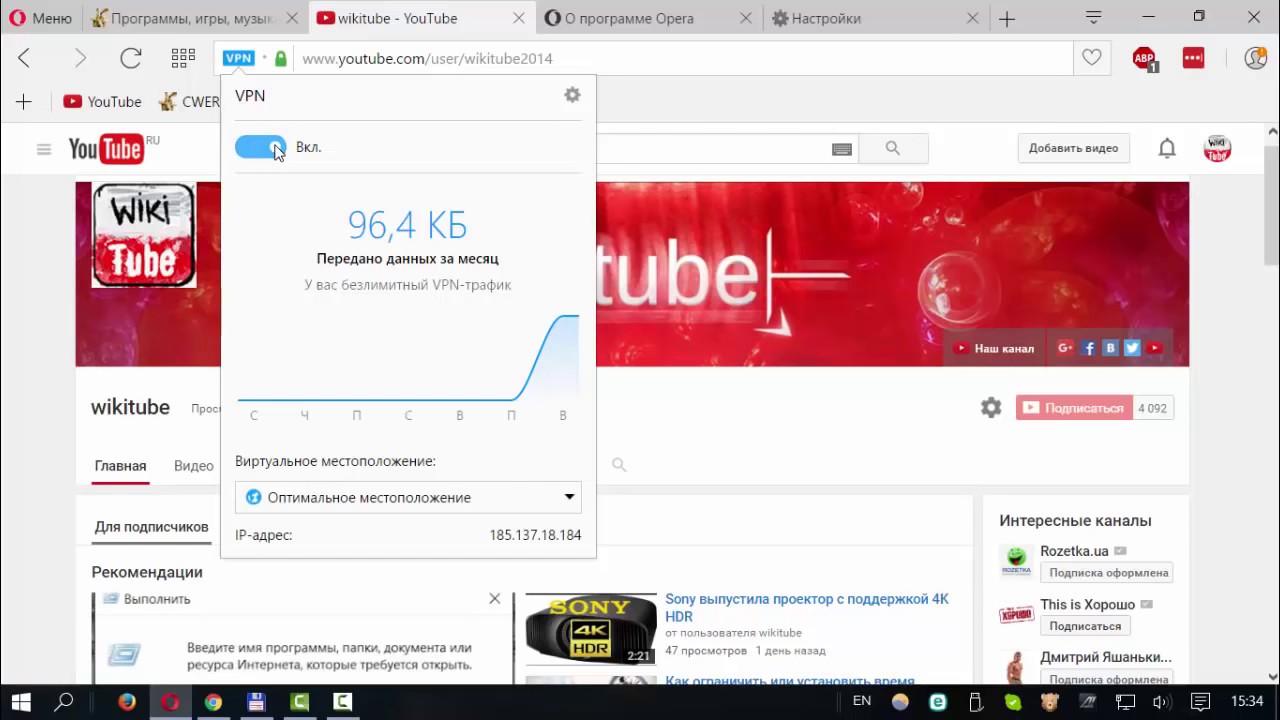Viewport: 1280px width, 720px height.
Task: Add page to bookmarks with heart icon
Action: pos(1092,58)
